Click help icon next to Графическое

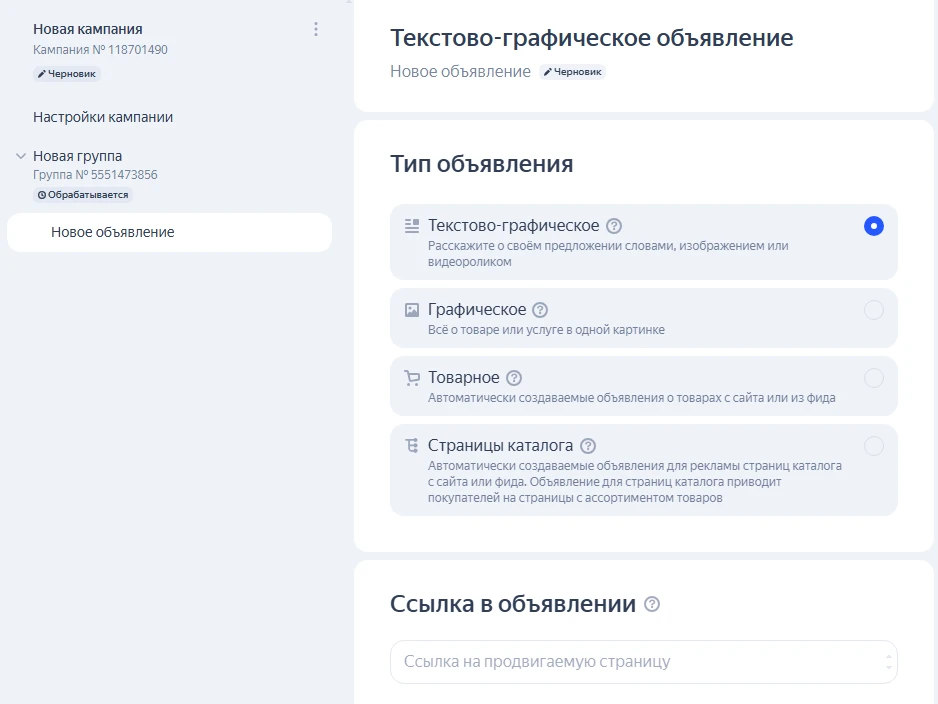point(540,310)
